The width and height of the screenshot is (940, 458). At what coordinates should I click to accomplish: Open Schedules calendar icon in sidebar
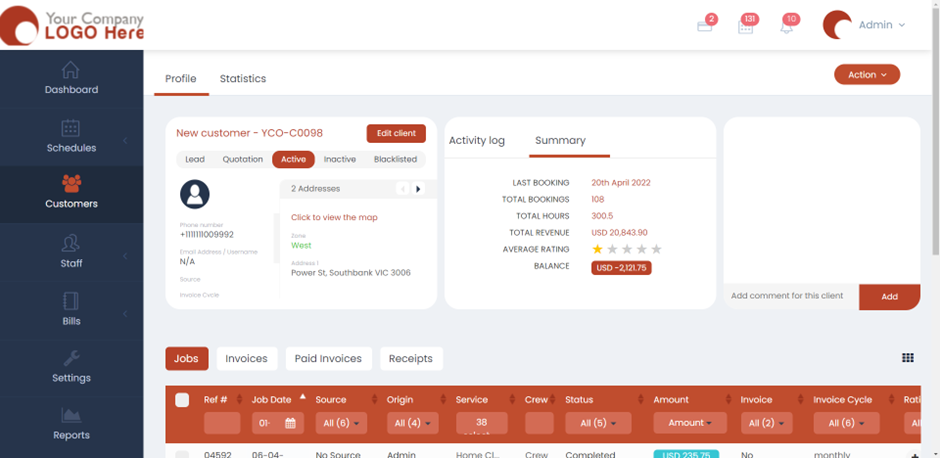point(70,128)
